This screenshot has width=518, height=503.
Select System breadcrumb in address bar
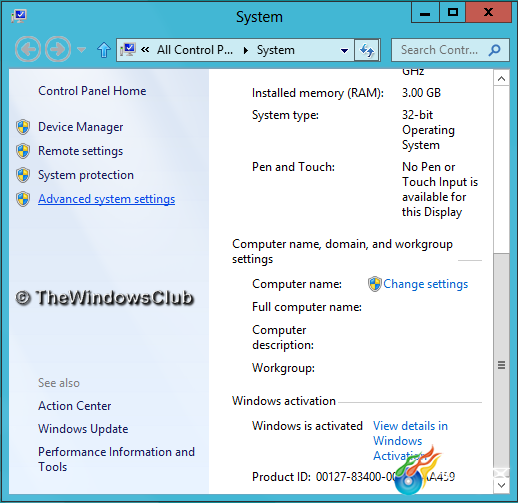pyautogui.click(x=276, y=50)
